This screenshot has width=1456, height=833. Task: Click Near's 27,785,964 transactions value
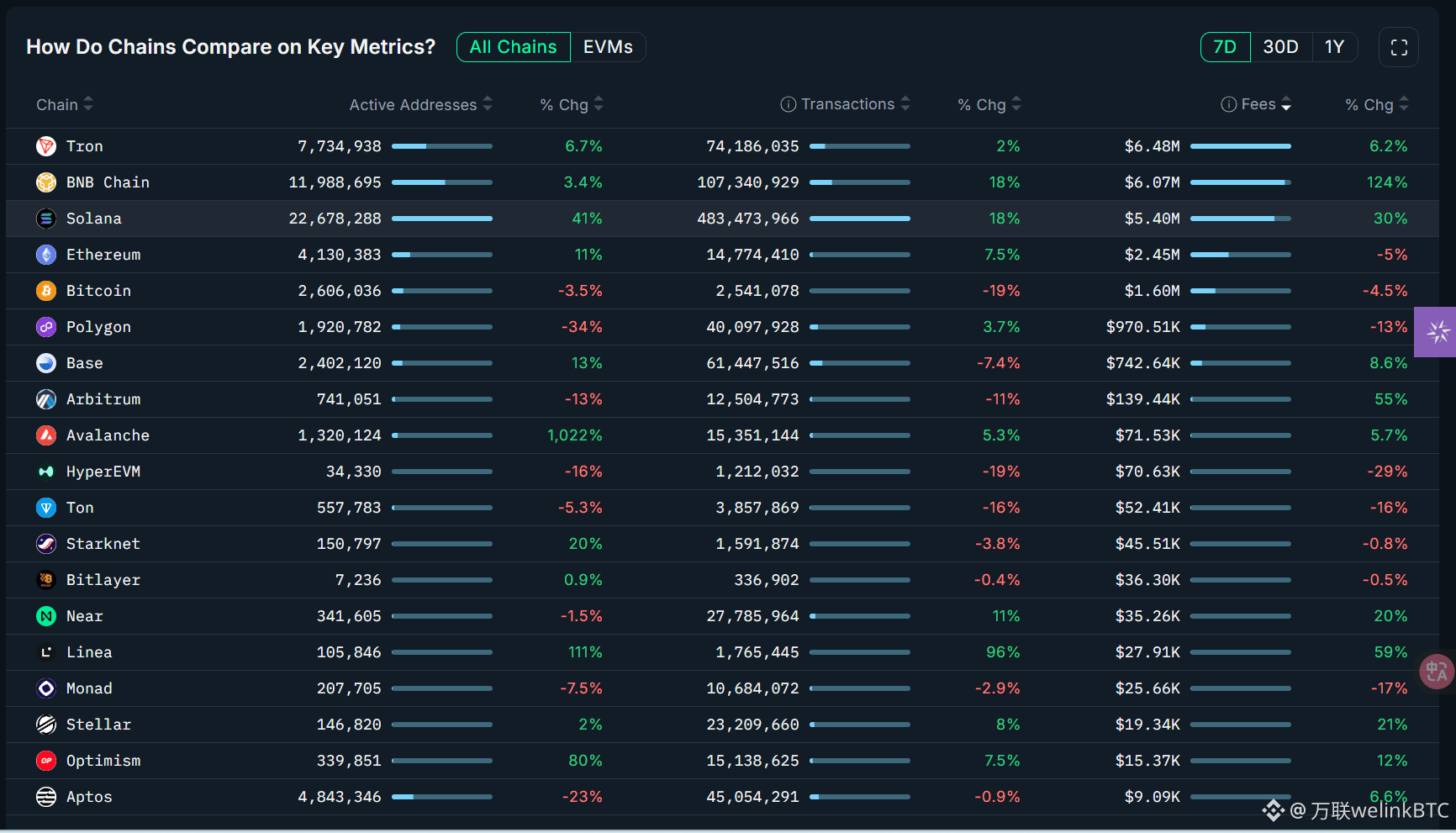click(752, 616)
